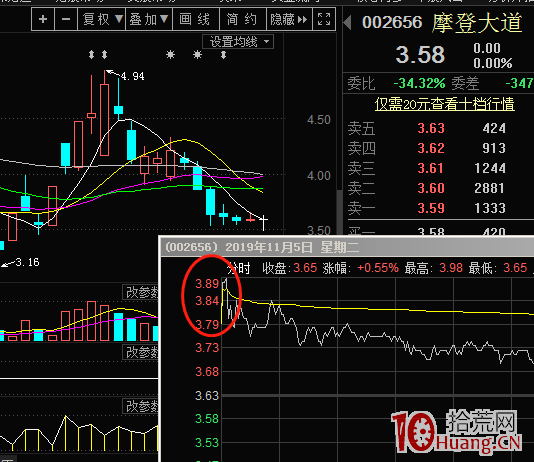
Task: Click the 隐藏 hide panel button
Action: pos(289,19)
